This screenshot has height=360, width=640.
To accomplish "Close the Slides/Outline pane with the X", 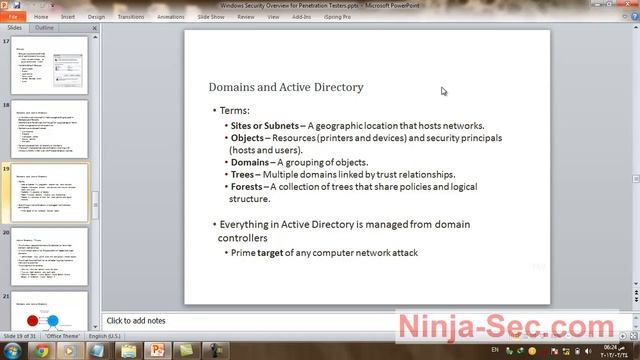I will 95,28.
